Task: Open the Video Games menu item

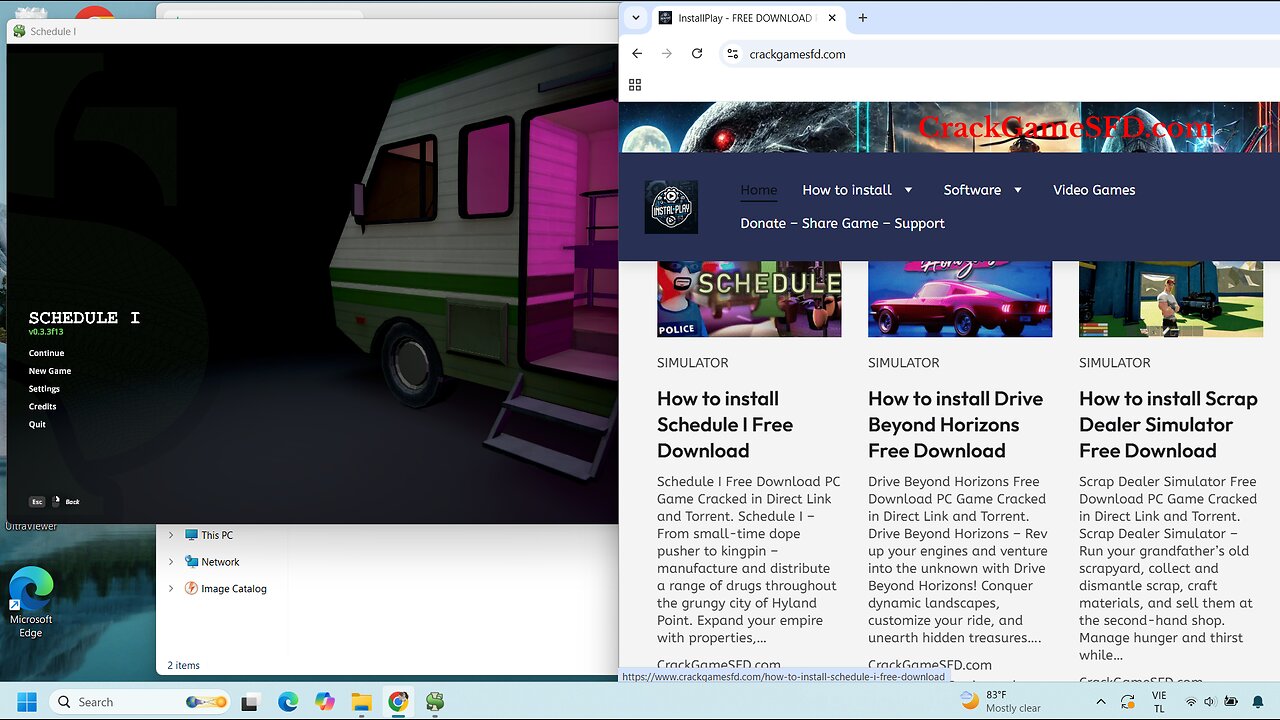Action: pos(1094,190)
